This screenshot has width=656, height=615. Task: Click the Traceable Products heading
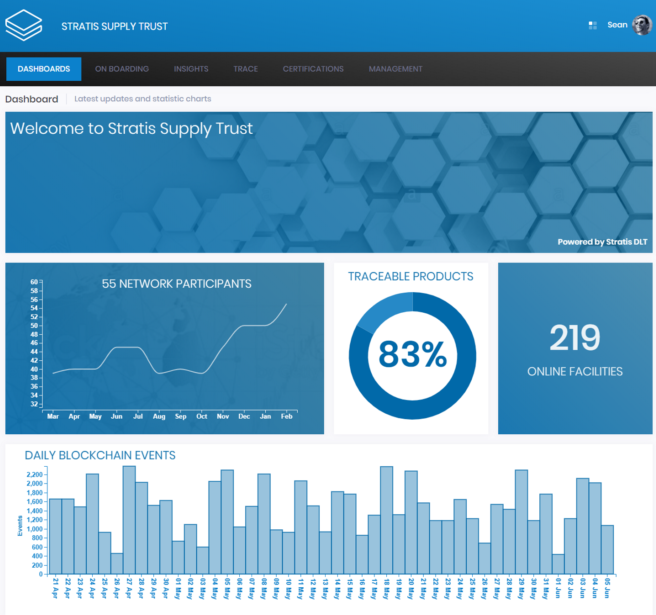(x=411, y=276)
